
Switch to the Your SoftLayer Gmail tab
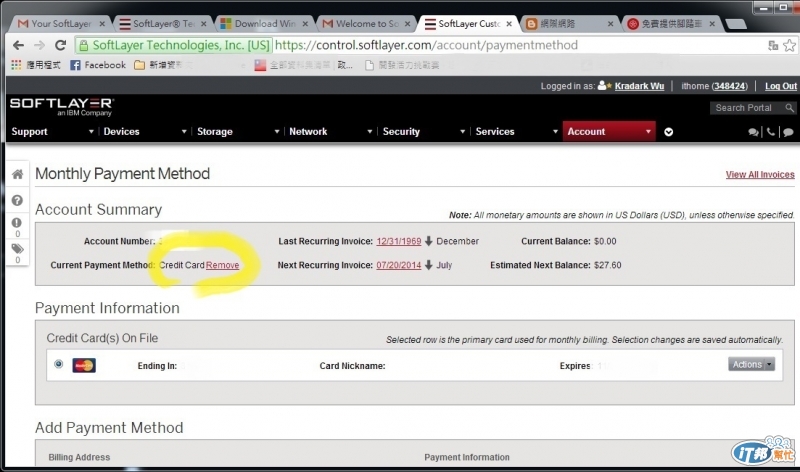click(x=61, y=23)
